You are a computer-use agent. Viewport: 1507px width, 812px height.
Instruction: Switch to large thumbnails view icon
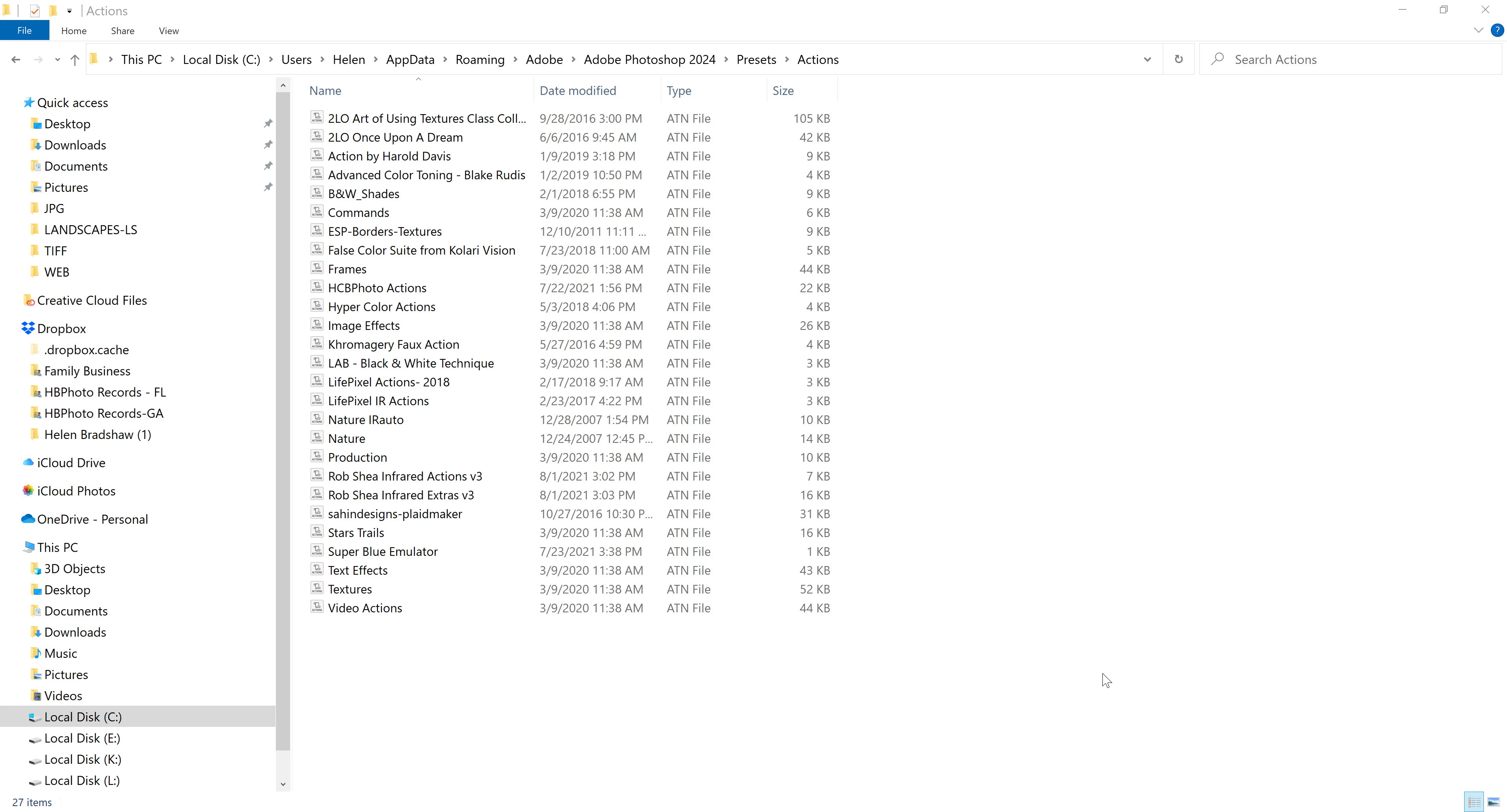click(1494, 801)
